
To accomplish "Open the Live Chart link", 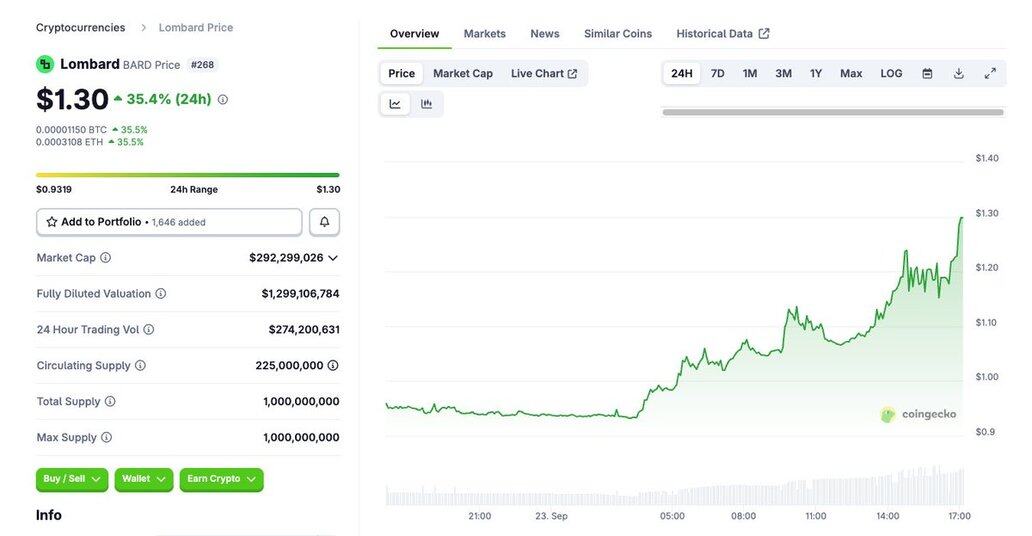I will click(544, 73).
